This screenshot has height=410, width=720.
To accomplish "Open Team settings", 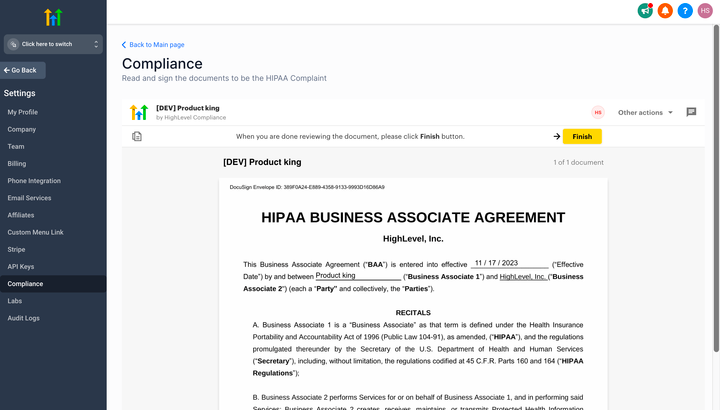I will point(16,146).
